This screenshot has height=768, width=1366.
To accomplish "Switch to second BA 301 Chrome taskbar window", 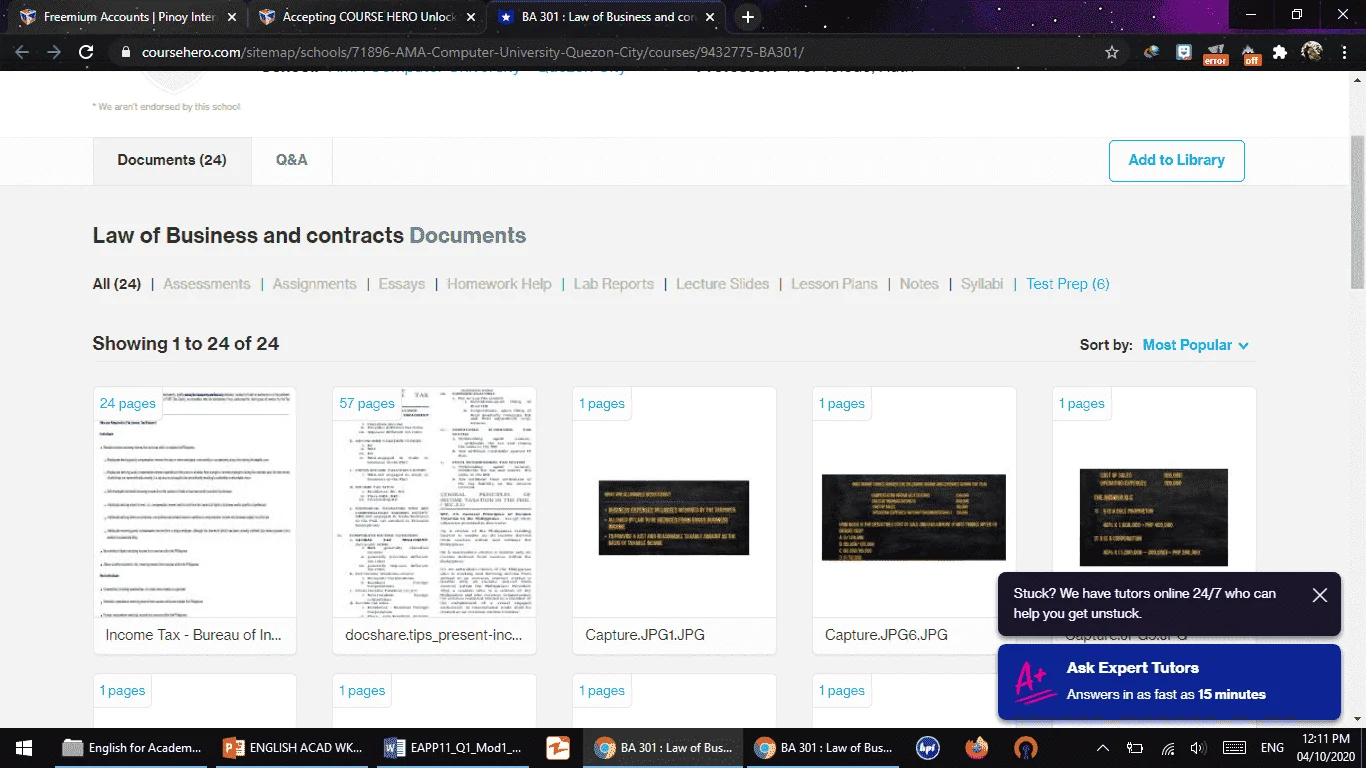I will pos(825,748).
